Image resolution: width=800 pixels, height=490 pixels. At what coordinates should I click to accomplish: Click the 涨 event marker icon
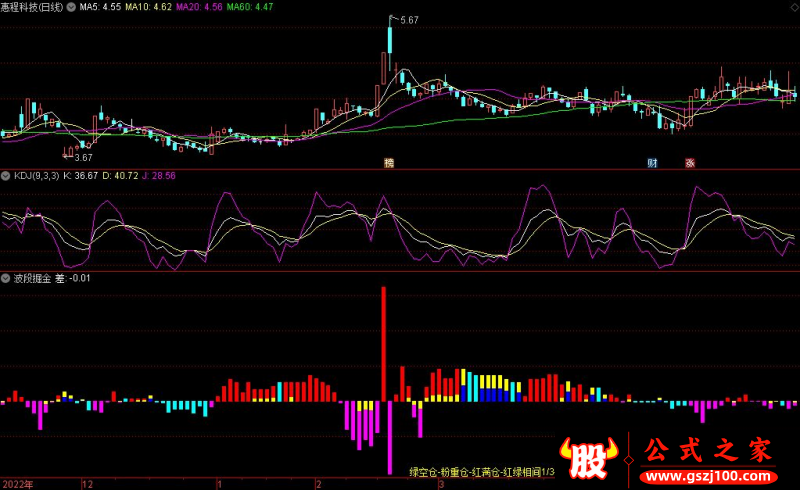[x=690, y=162]
